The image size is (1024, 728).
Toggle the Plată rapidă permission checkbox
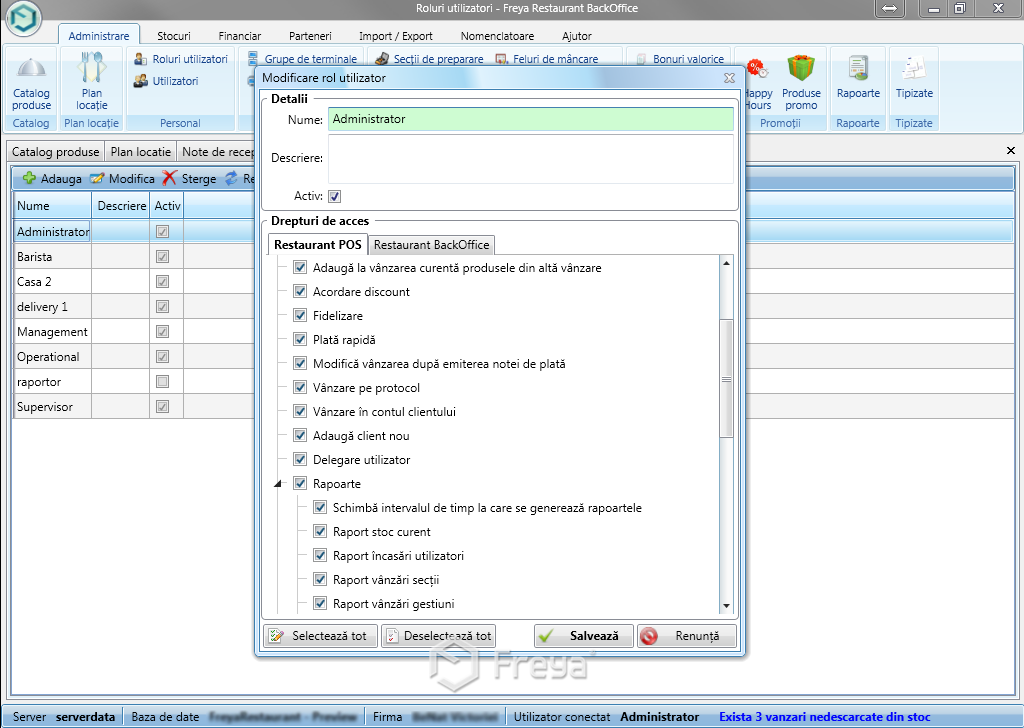pos(300,340)
